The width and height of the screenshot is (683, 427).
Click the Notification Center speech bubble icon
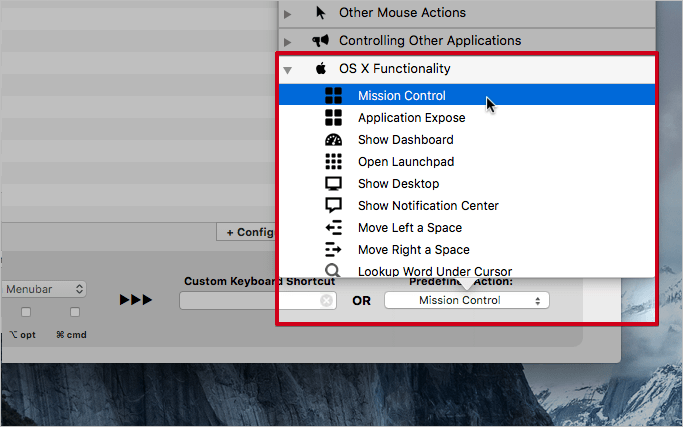click(333, 205)
